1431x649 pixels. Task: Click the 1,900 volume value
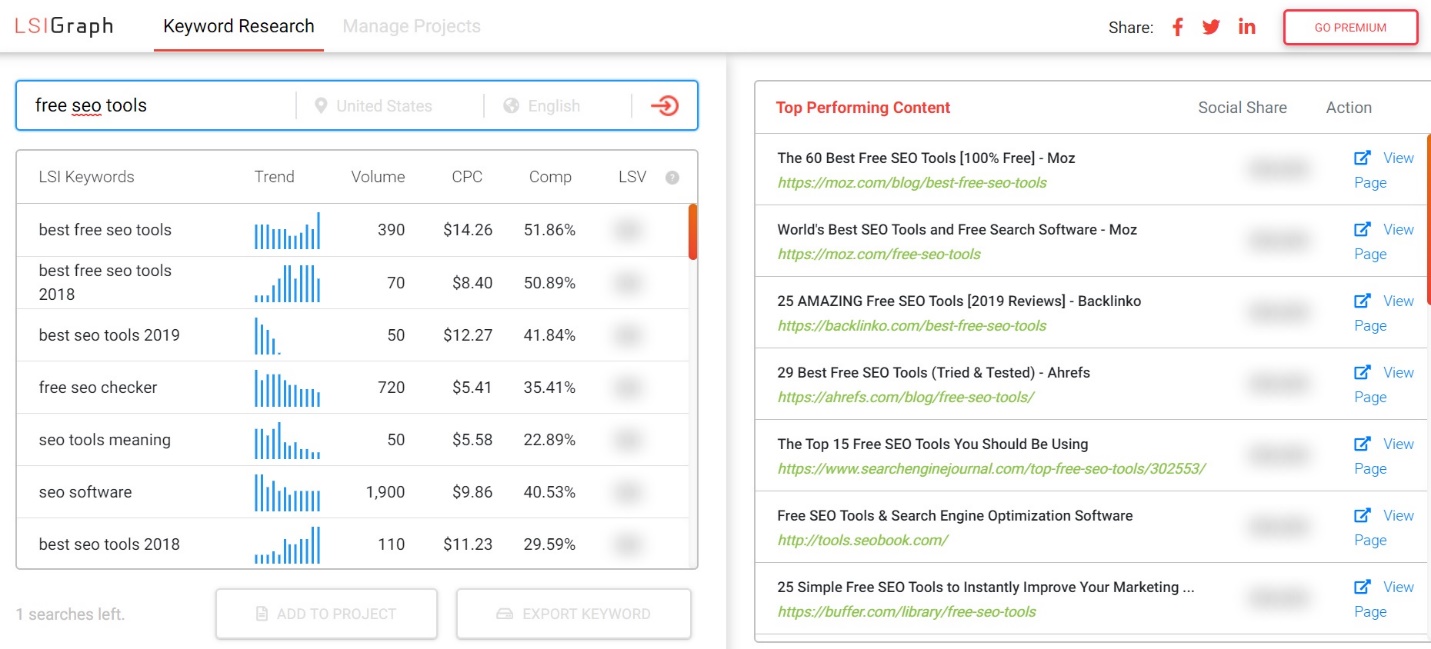click(x=385, y=492)
